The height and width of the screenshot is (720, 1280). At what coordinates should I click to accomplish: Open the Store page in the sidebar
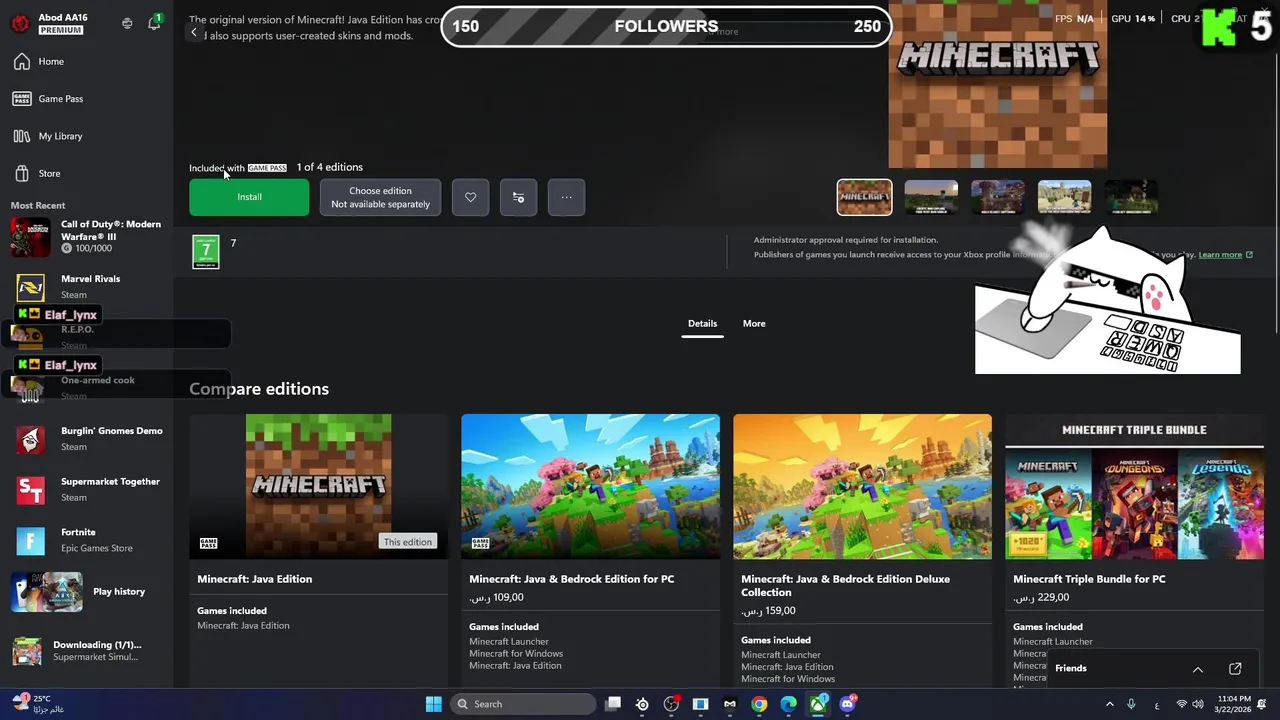point(49,173)
